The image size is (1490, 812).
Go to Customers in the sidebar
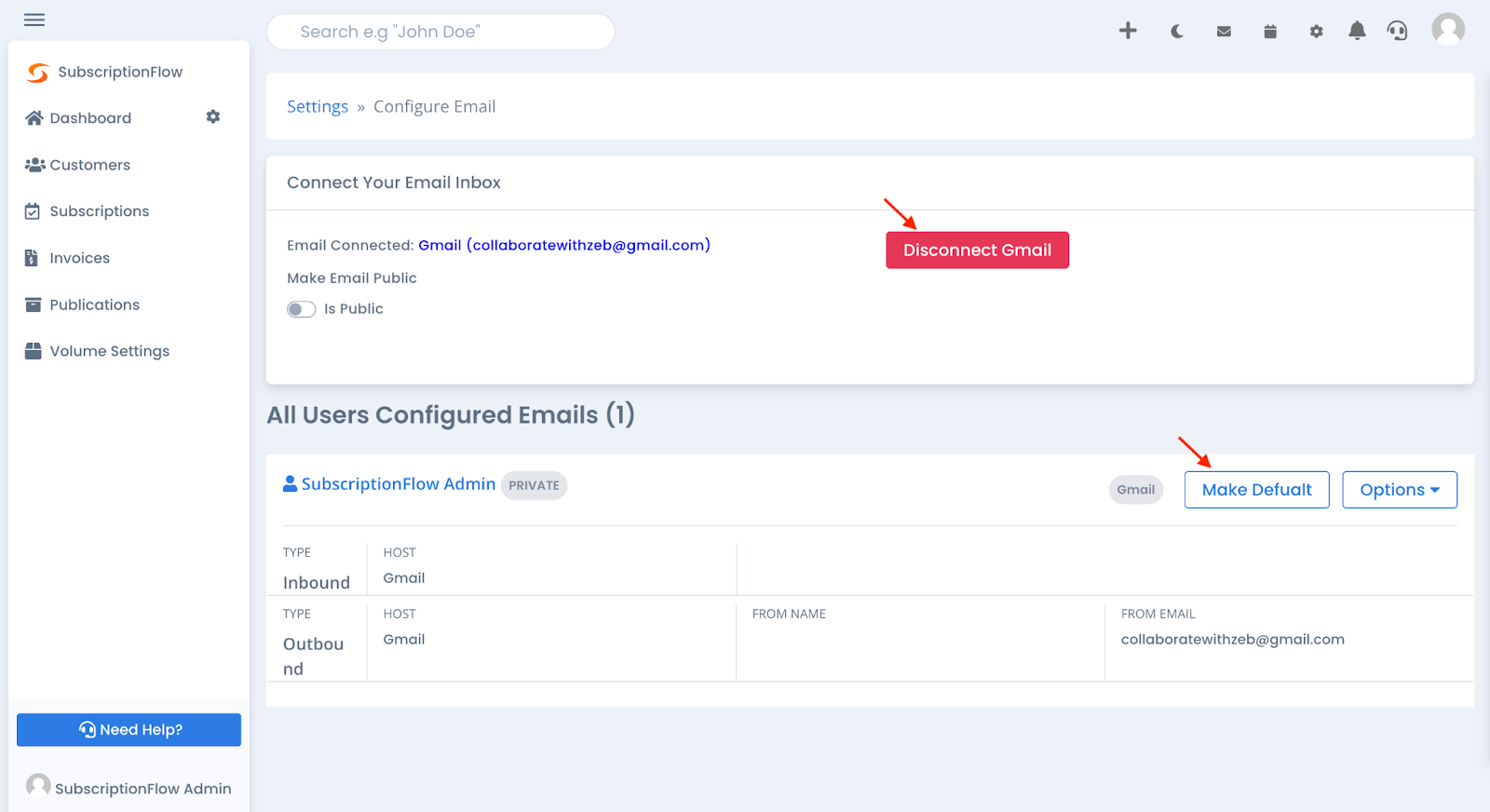pos(89,165)
